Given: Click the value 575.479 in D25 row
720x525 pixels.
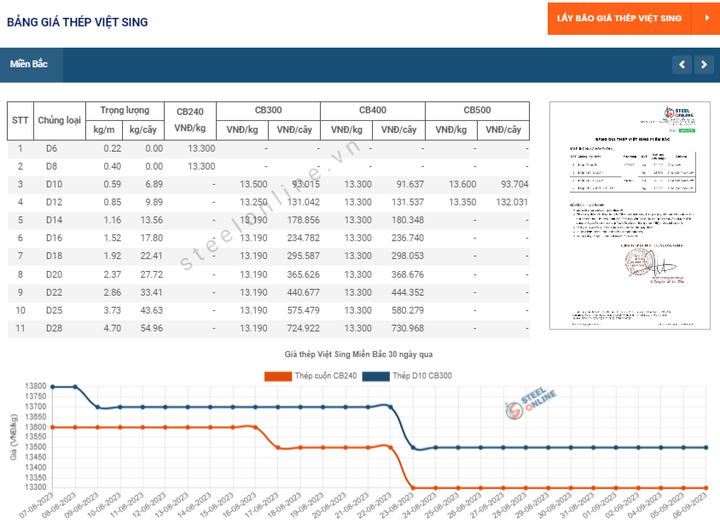Looking at the screenshot, I should pos(304,311).
